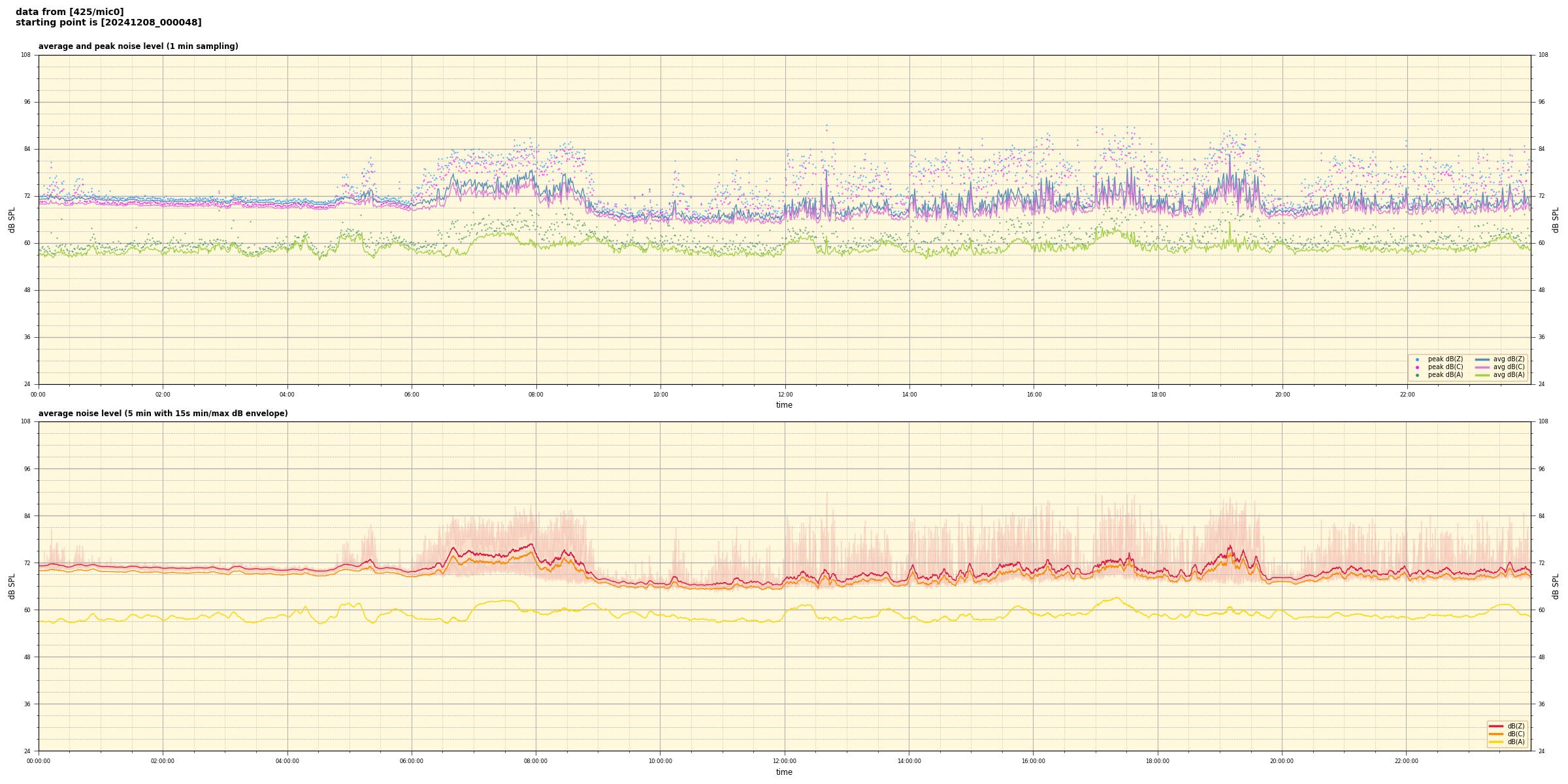The image size is (1568, 784).
Task: Click 'data from [425/mic0]' header text
Action: click(69, 12)
